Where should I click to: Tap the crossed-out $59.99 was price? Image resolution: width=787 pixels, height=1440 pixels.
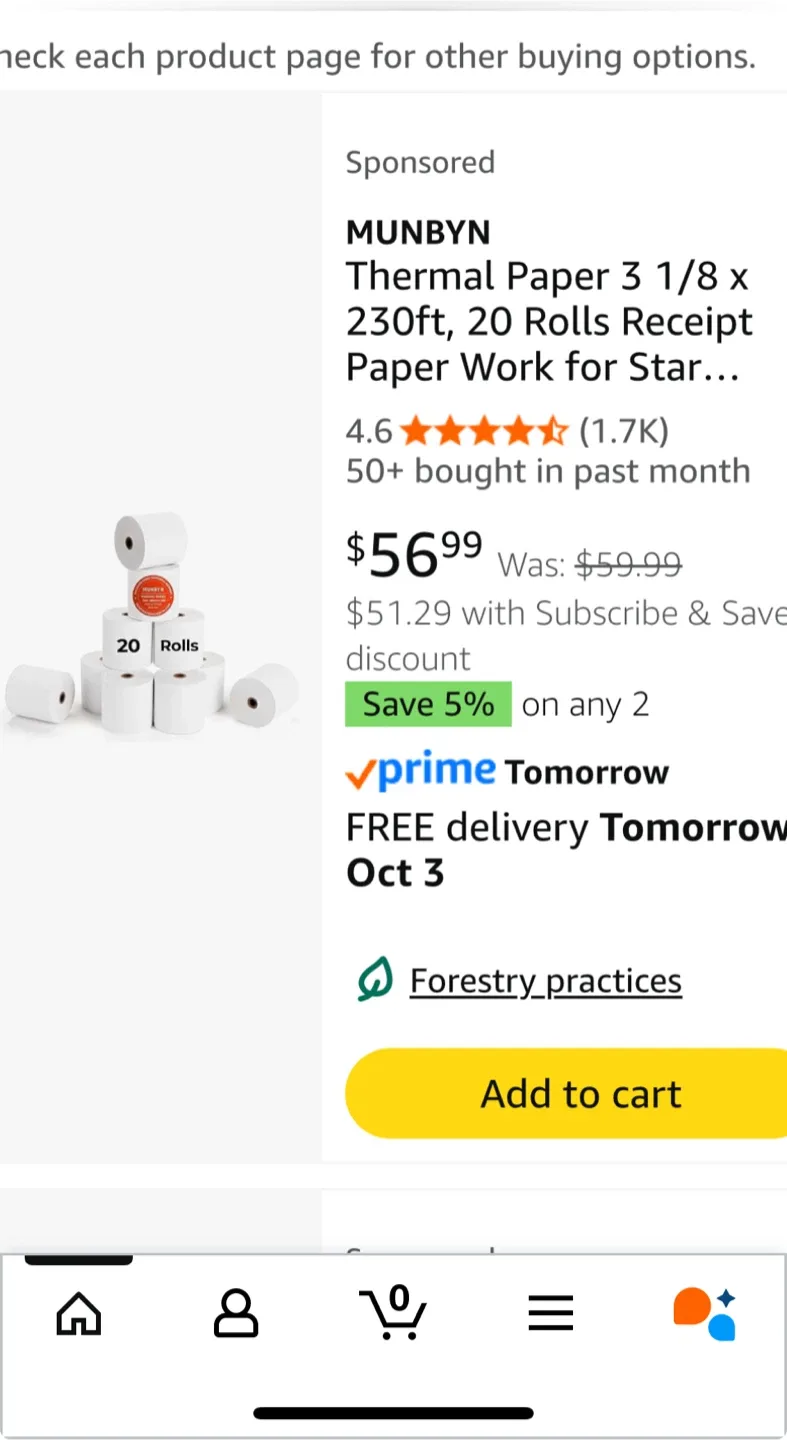pyautogui.click(x=628, y=565)
